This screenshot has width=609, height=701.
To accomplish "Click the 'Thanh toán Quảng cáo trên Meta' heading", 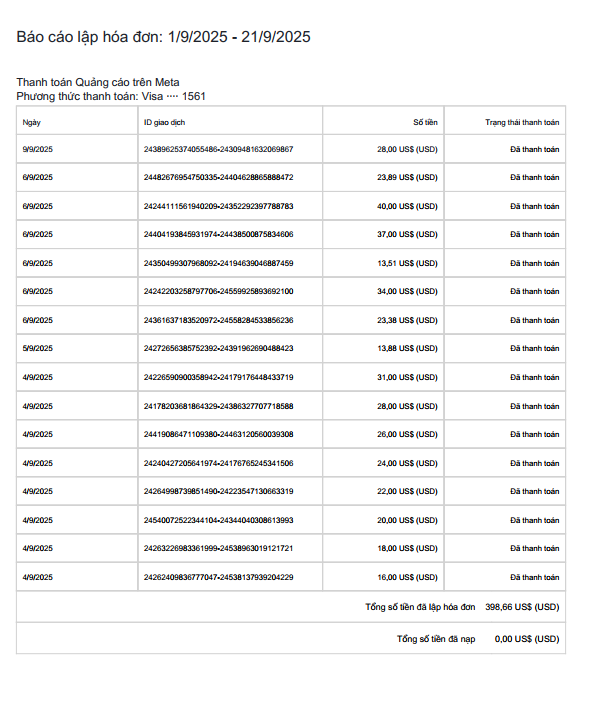I will 98,82.
